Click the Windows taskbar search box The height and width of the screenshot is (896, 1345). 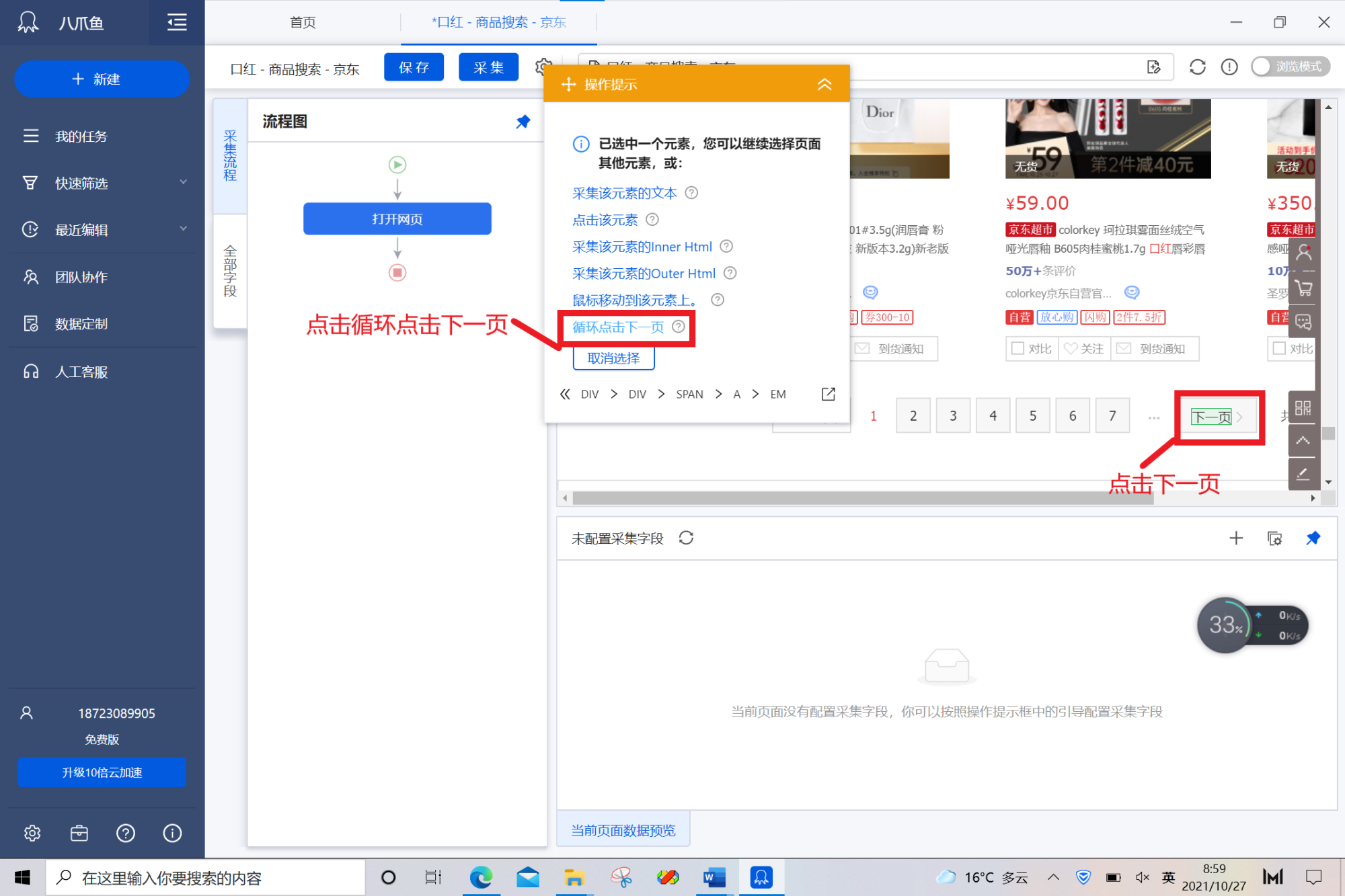click(205, 878)
